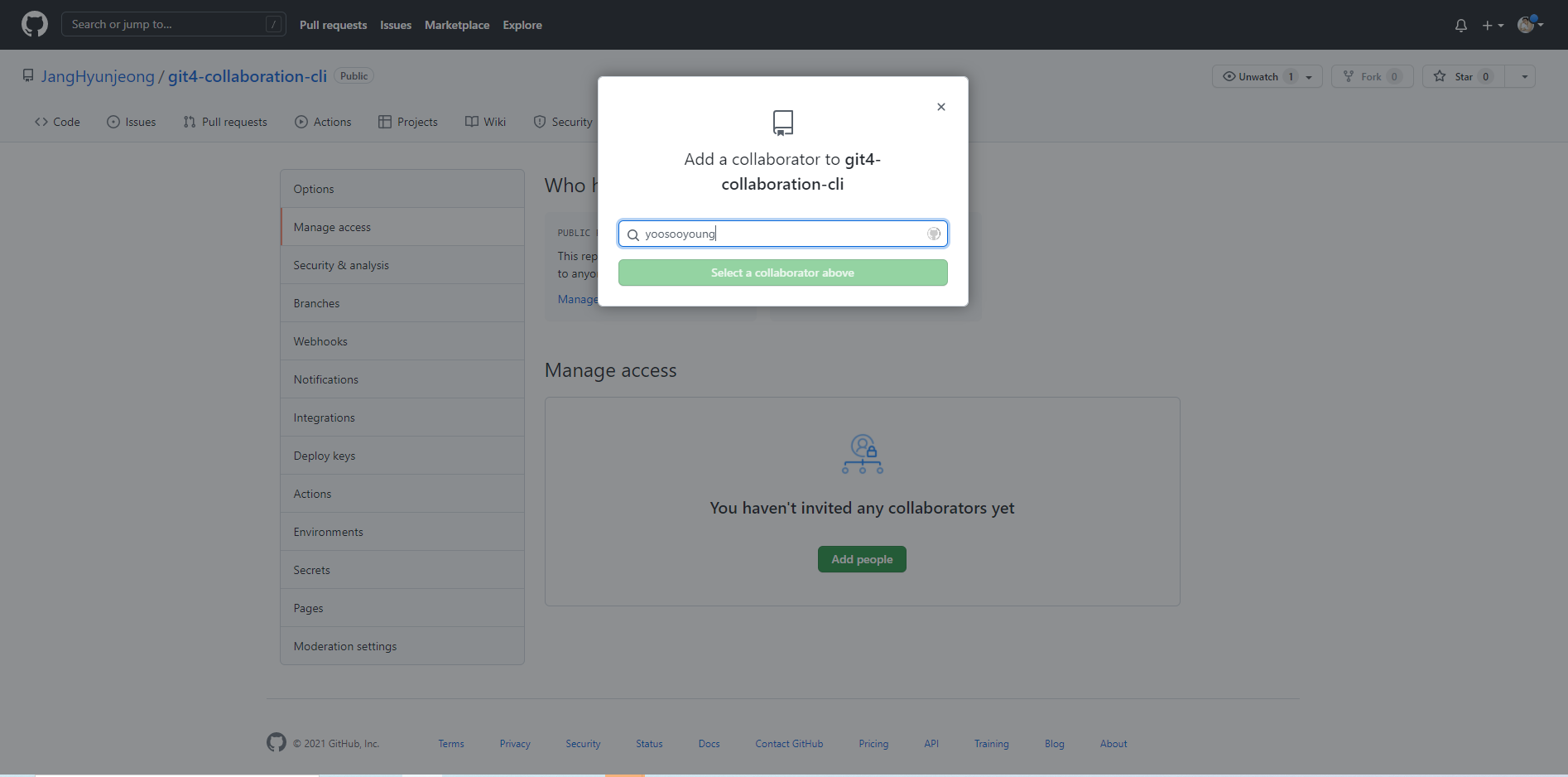Open Webhooks settings
This screenshot has height=777, width=1568.
(x=402, y=341)
